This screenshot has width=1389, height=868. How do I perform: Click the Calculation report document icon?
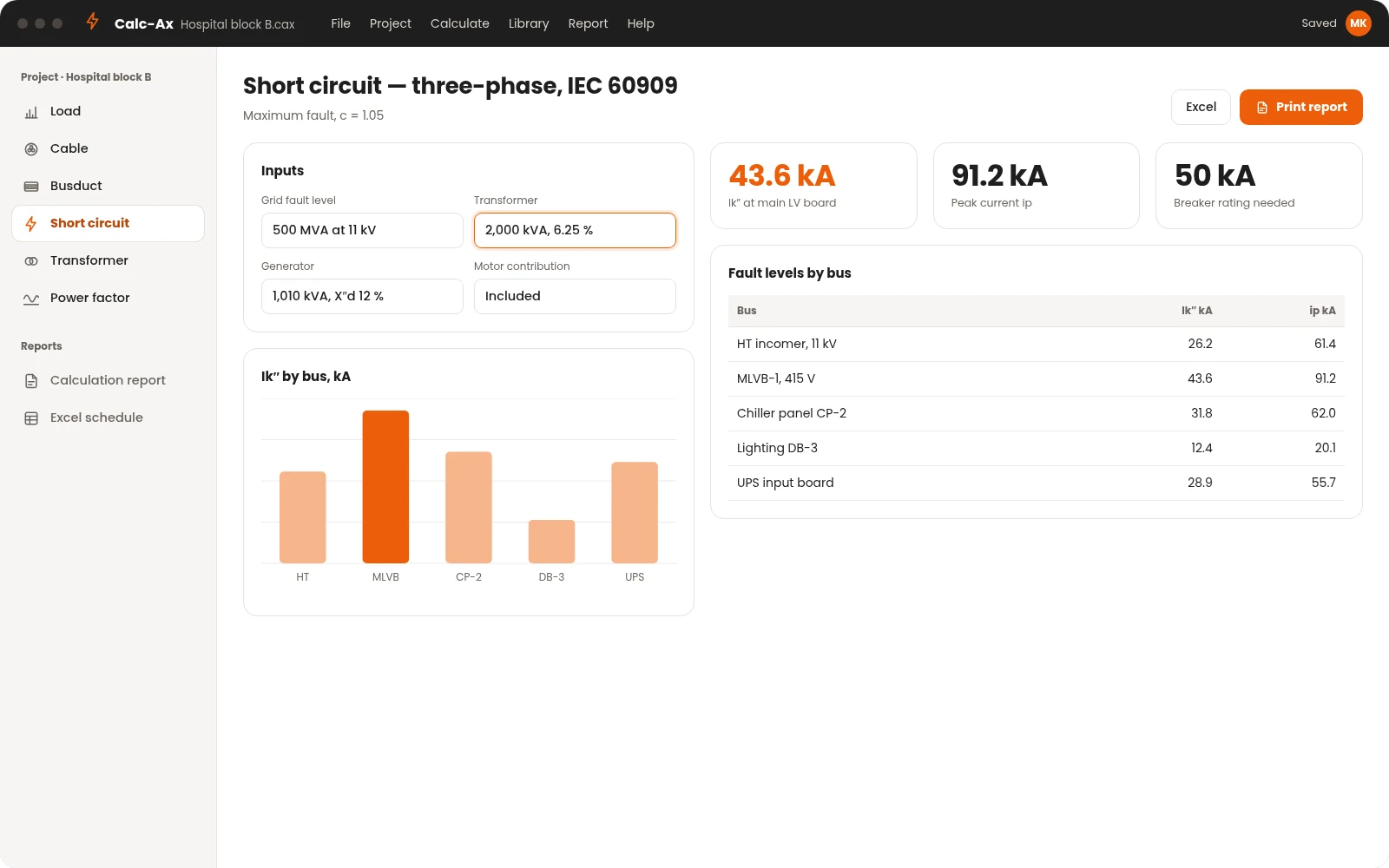31,381
